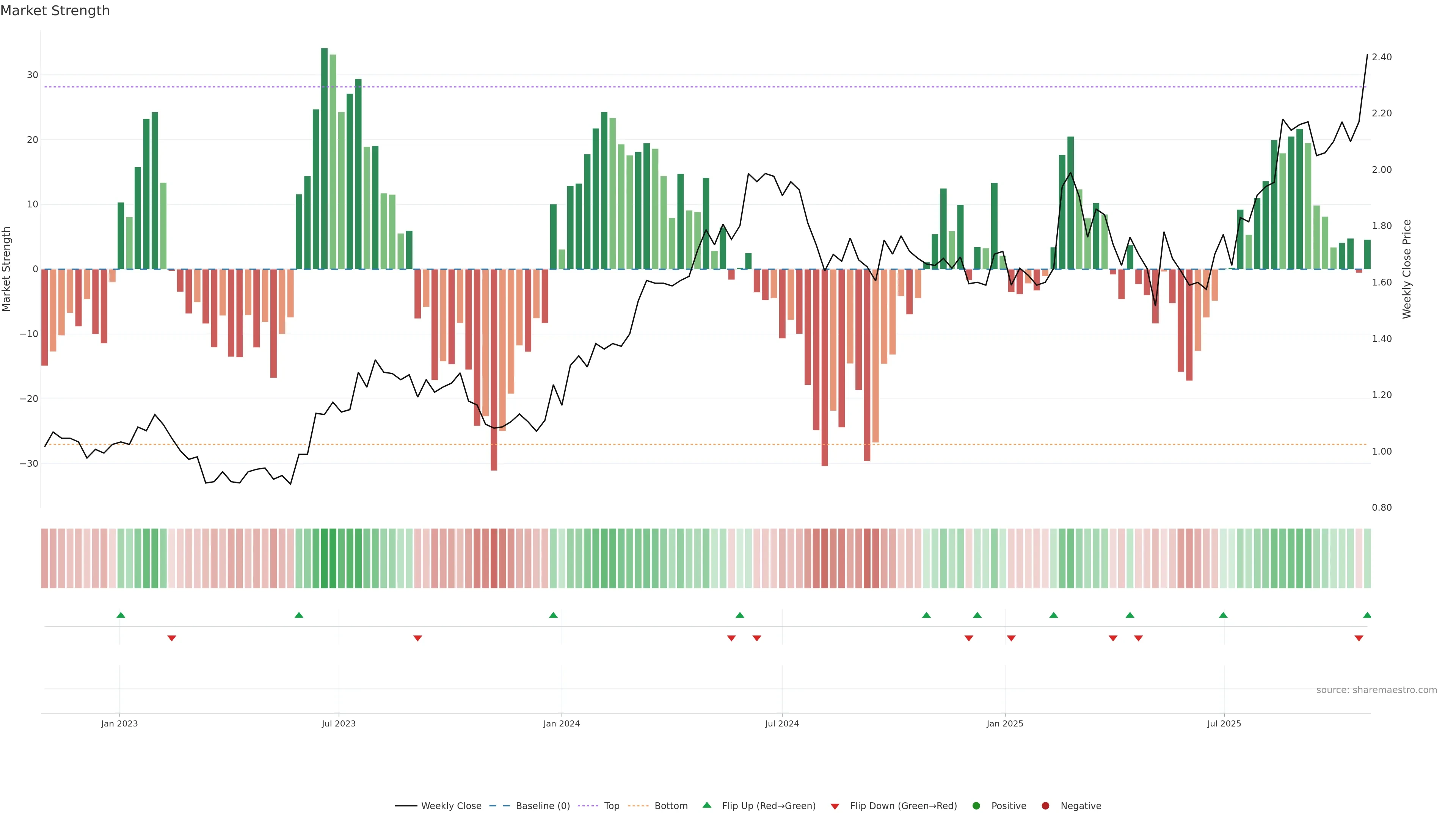The height and width of the screenshot is (819, 1456).
Task: Click the Jul 2024 x-axis label
Action: pyautogui.click(x=782, y=723)
